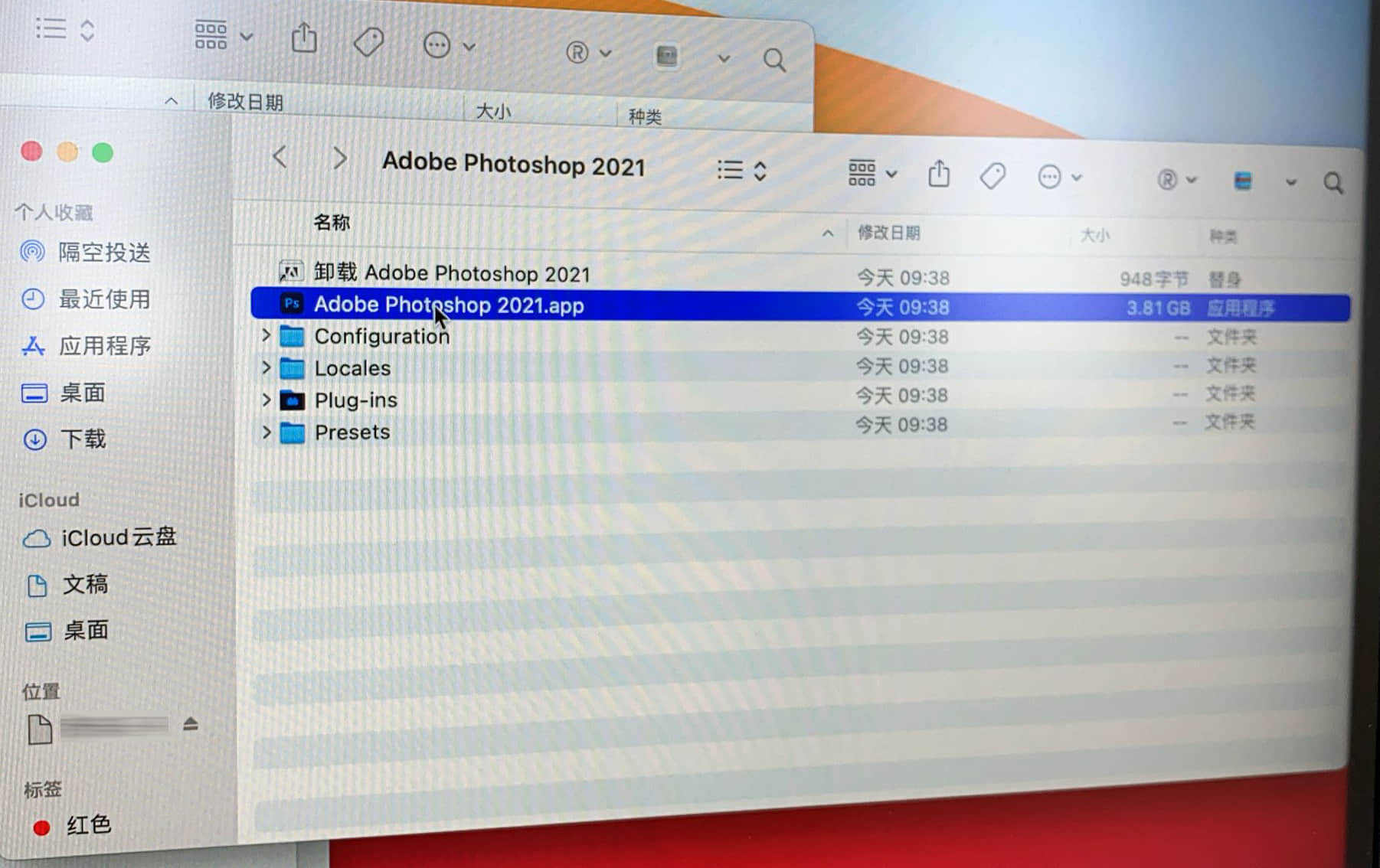Click the registered-symbol toolbar button in front window
This screenshot has height=868, width=1380.
pyautogui.click(x=1176, y=180)
